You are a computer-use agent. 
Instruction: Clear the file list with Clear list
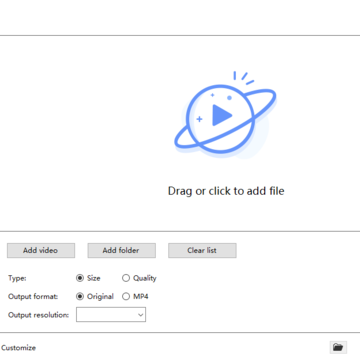202,250
